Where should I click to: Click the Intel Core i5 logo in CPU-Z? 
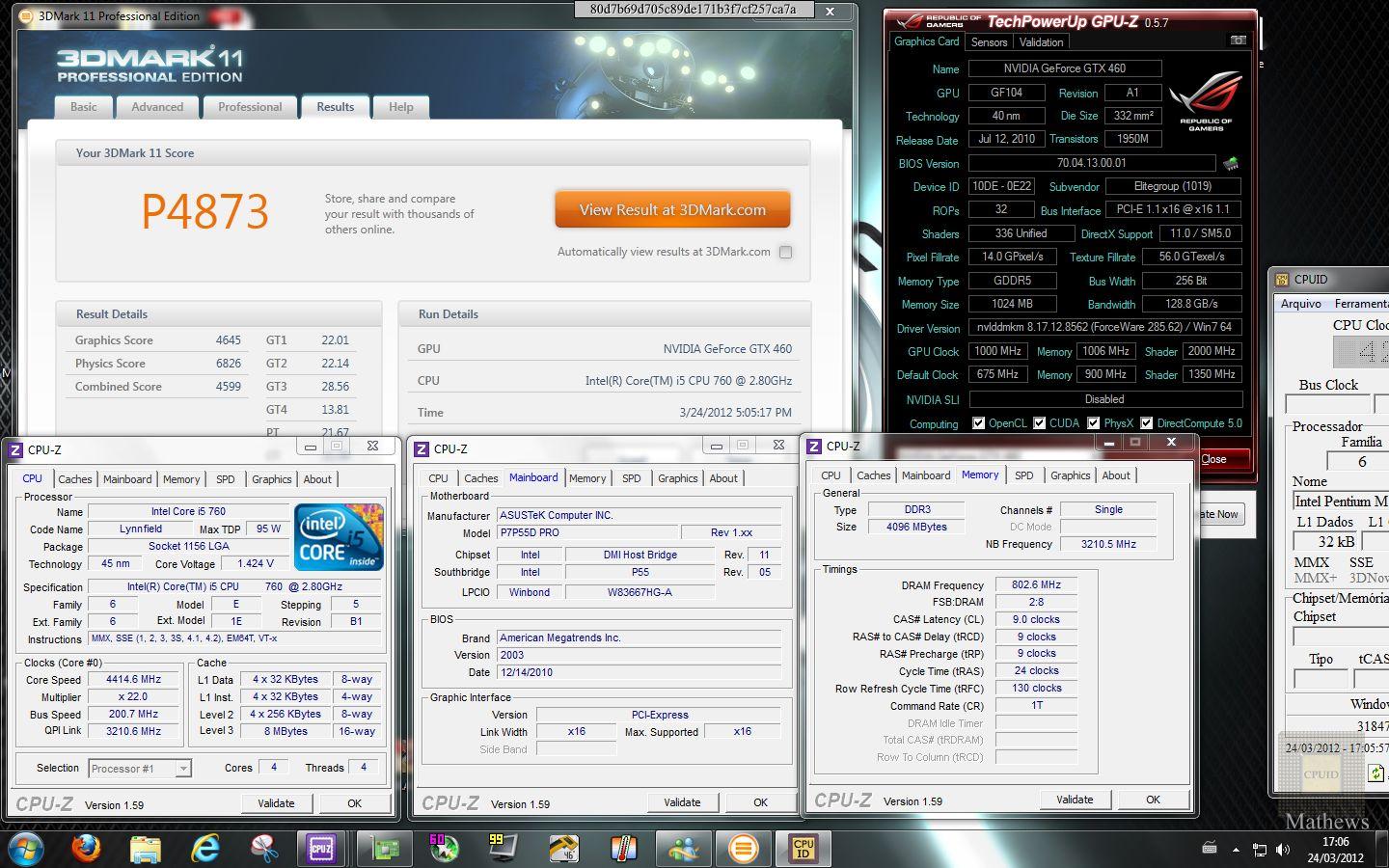[339, 536]
